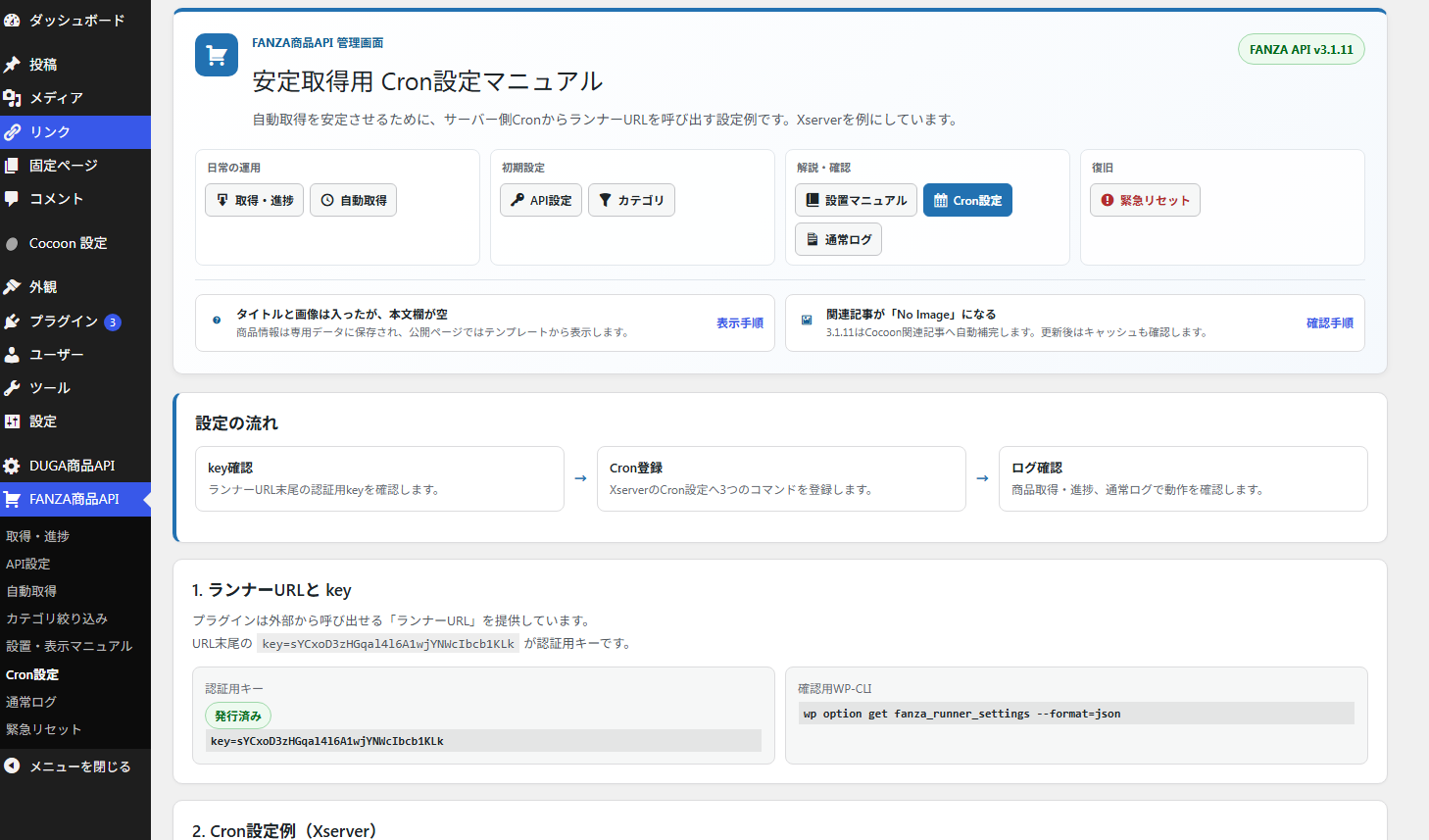This screenshot has height=840, width=1429.
Task: Click the gear icon beside DUGA商品API
Action: pos(12,466)
